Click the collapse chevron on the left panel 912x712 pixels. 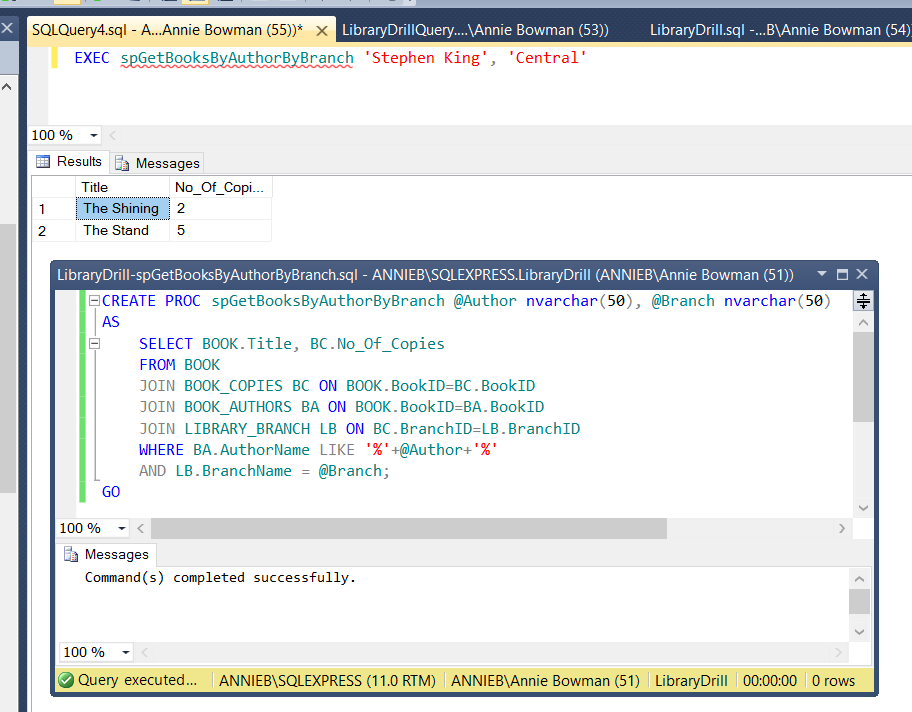[6, 87]
